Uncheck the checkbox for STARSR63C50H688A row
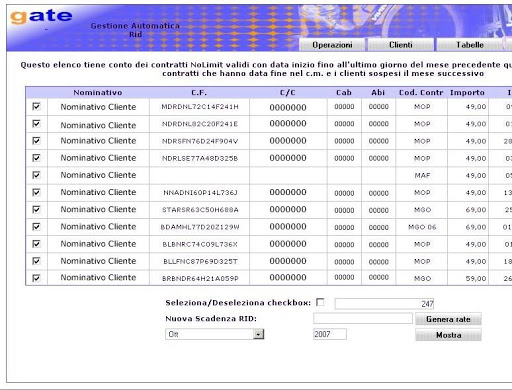Image resolution: width=512 pixels, height=390 pixels. tap(36, 209)
